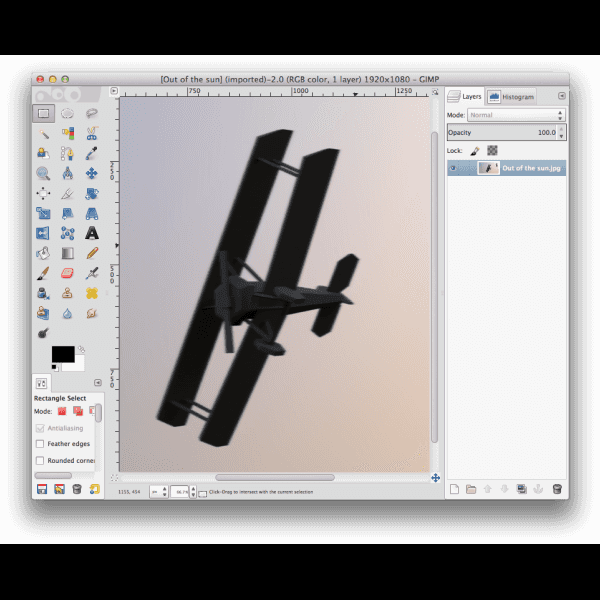Swap foreground and background colors
Screen dimensions: 600x600
(81, 349)
